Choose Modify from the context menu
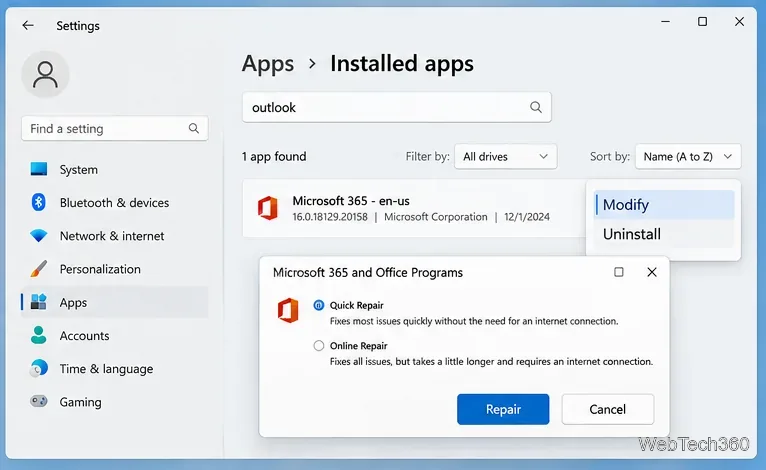This screenshot has height=470, width=766. (x=664, y=205)
